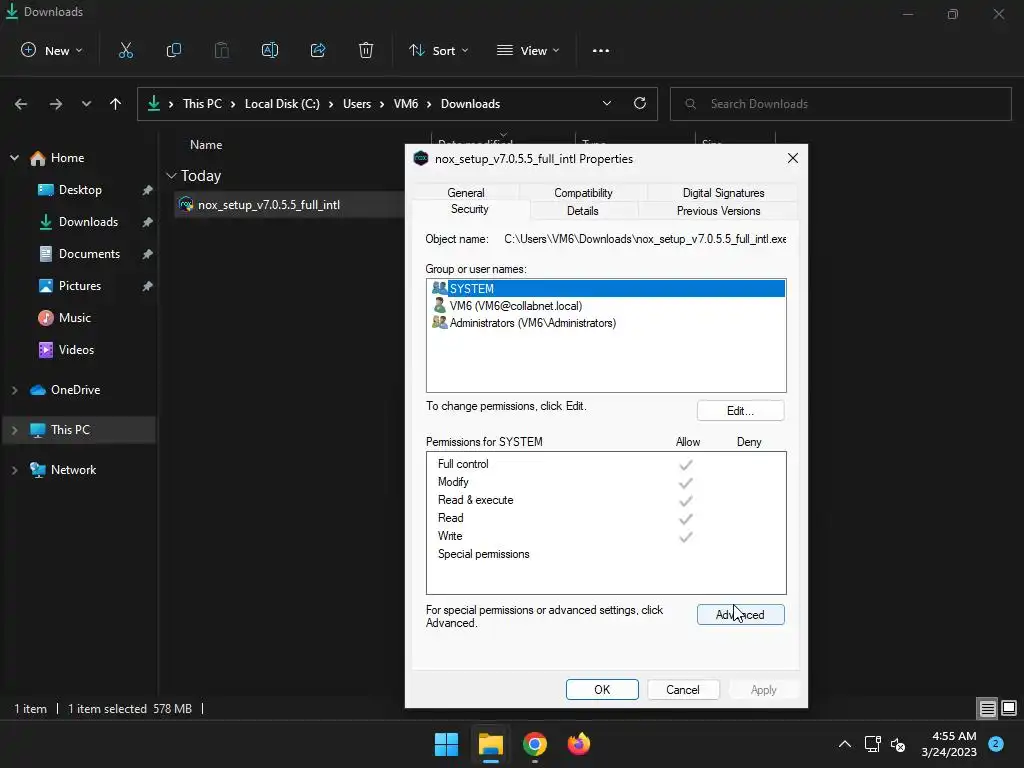Refresh the Downloads folder
This screenshot has height=768, width=1024.
tap(640, 103)
